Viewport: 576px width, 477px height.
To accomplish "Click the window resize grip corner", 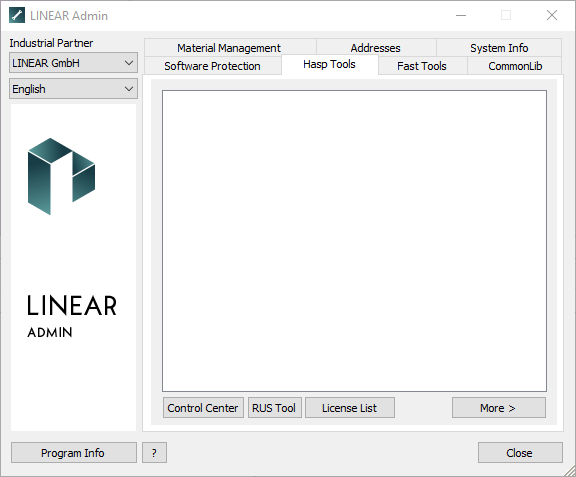I will pyautogui.click(x=570, y=471).
